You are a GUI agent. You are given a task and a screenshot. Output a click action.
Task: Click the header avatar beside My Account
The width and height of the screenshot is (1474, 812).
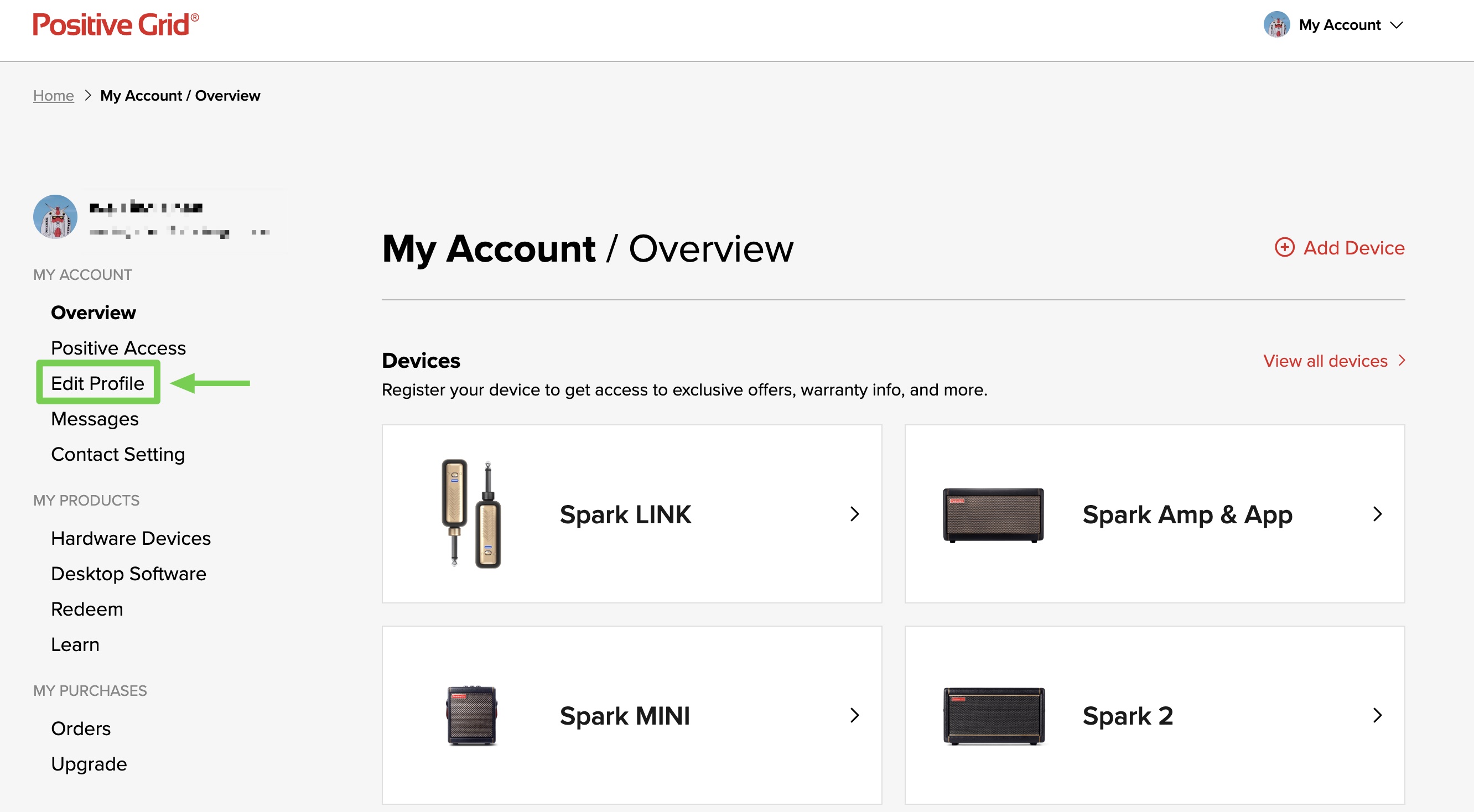1276,24
